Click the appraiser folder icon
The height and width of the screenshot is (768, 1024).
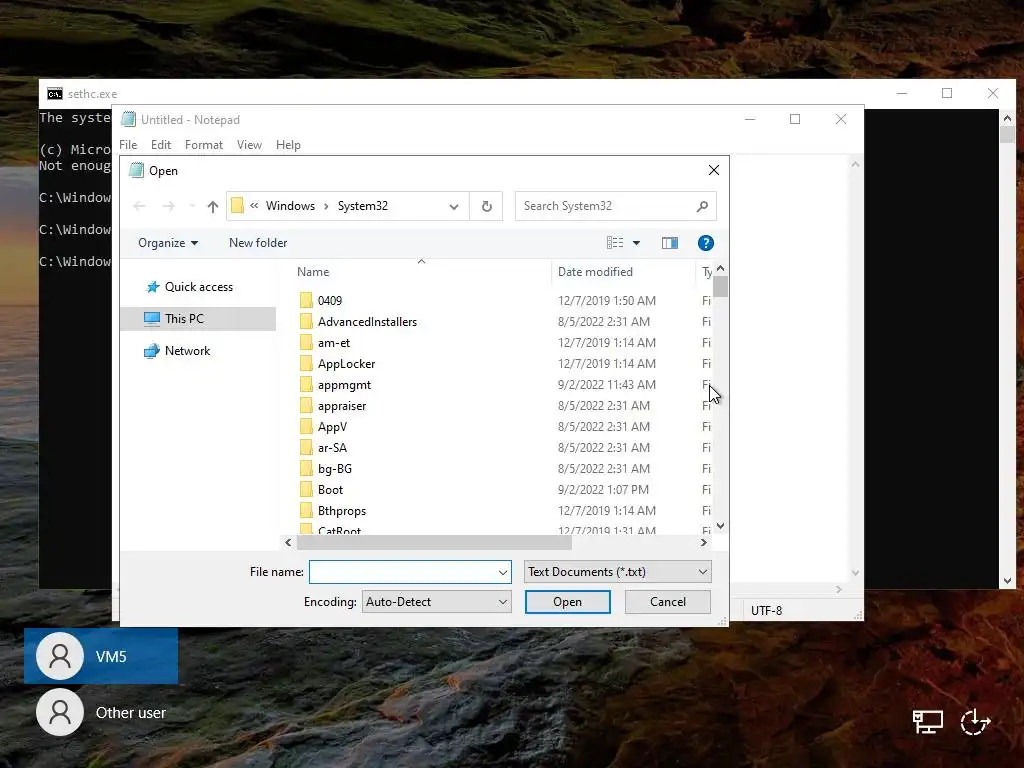pyautogui.click(x=306, y=406)
